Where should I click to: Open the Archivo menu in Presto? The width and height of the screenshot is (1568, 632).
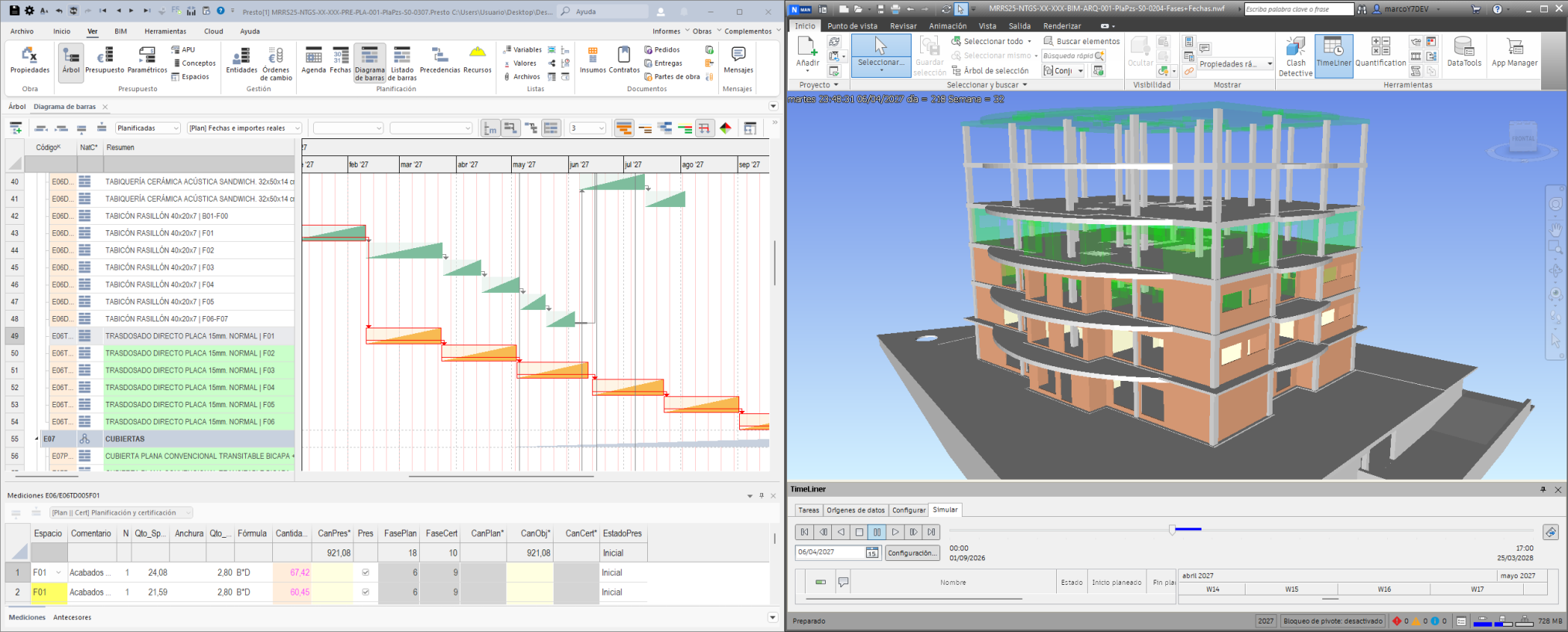(x=22, y=32)
